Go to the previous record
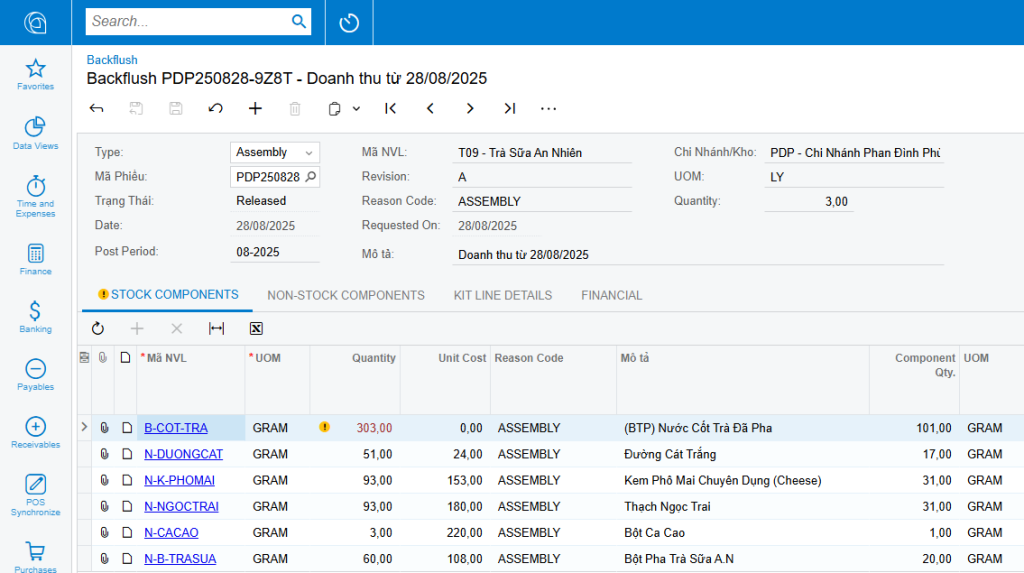This screenshot has height=573, width=1024. (x=430, y=108)
